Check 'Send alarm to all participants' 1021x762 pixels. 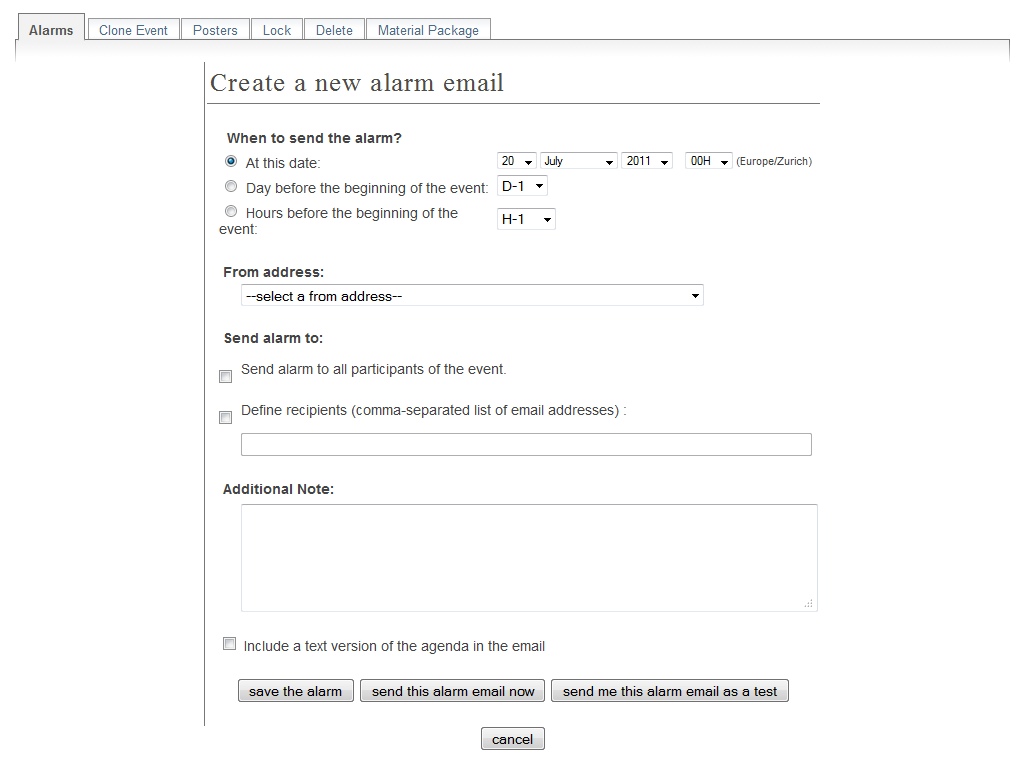pyautogui.click(x=225, y=376)
